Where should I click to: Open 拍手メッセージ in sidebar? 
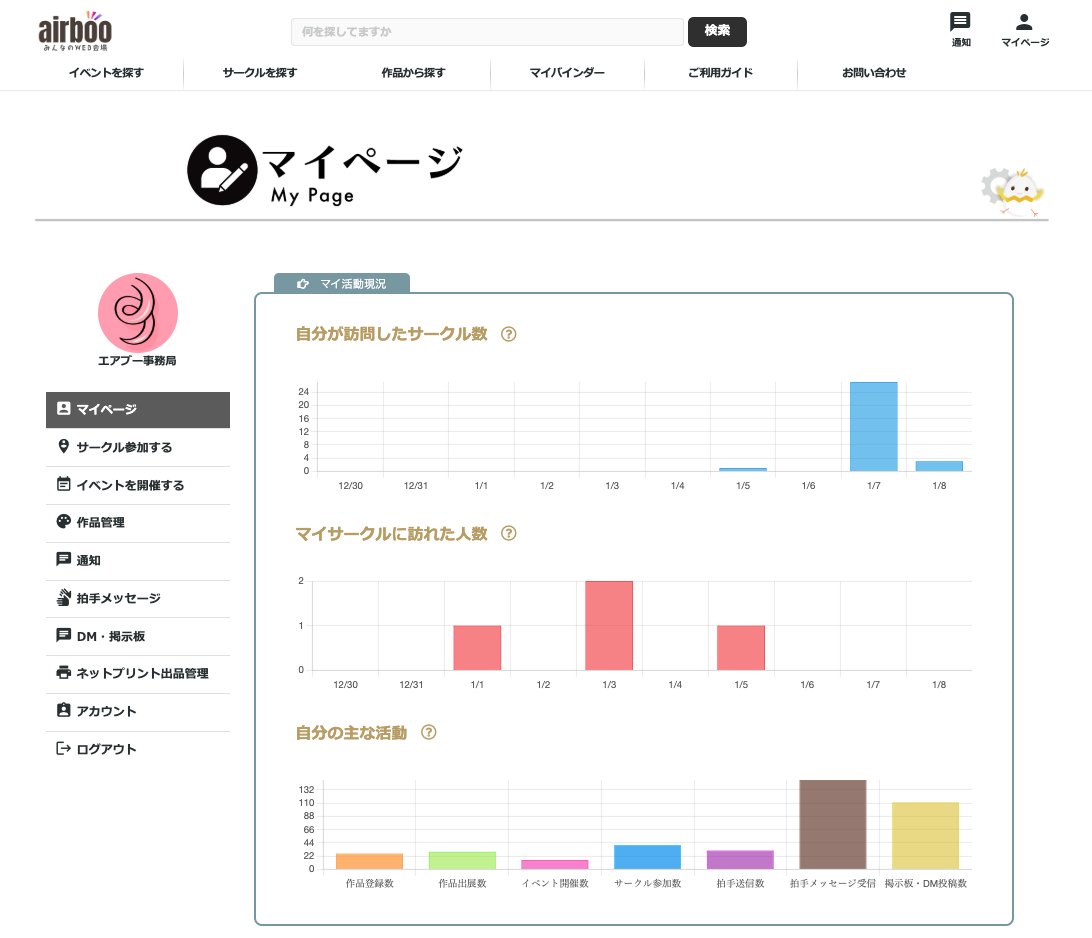coord(138,598)
